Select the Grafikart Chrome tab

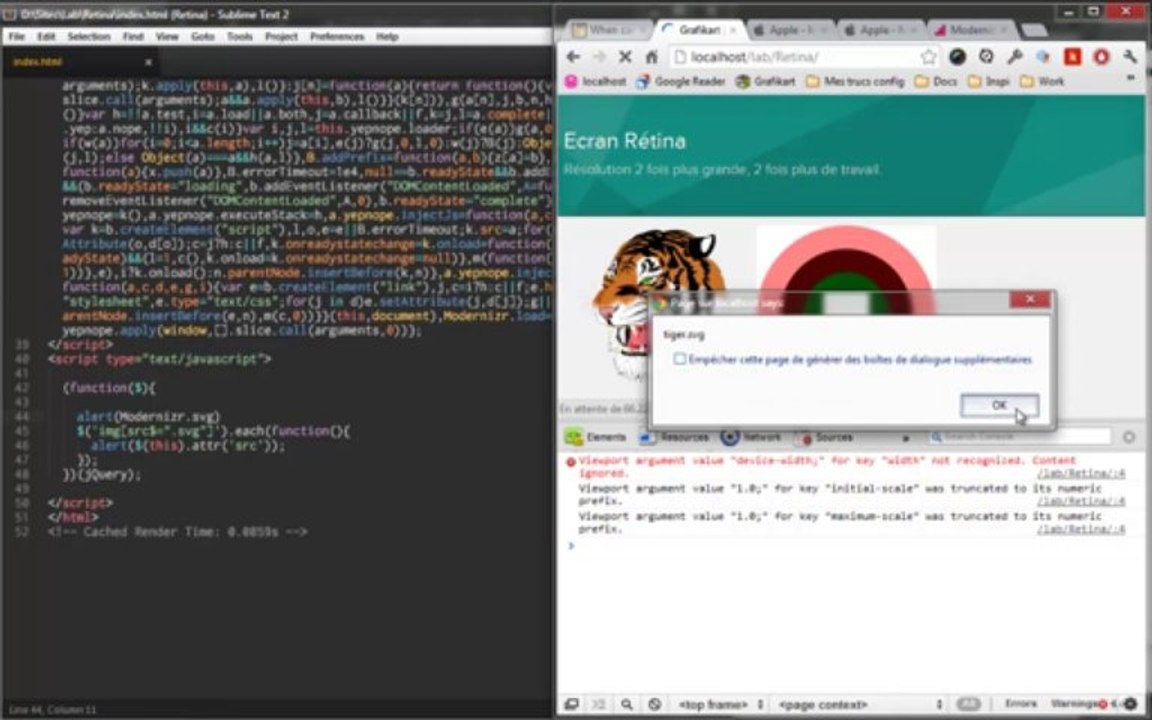point(699,30)
